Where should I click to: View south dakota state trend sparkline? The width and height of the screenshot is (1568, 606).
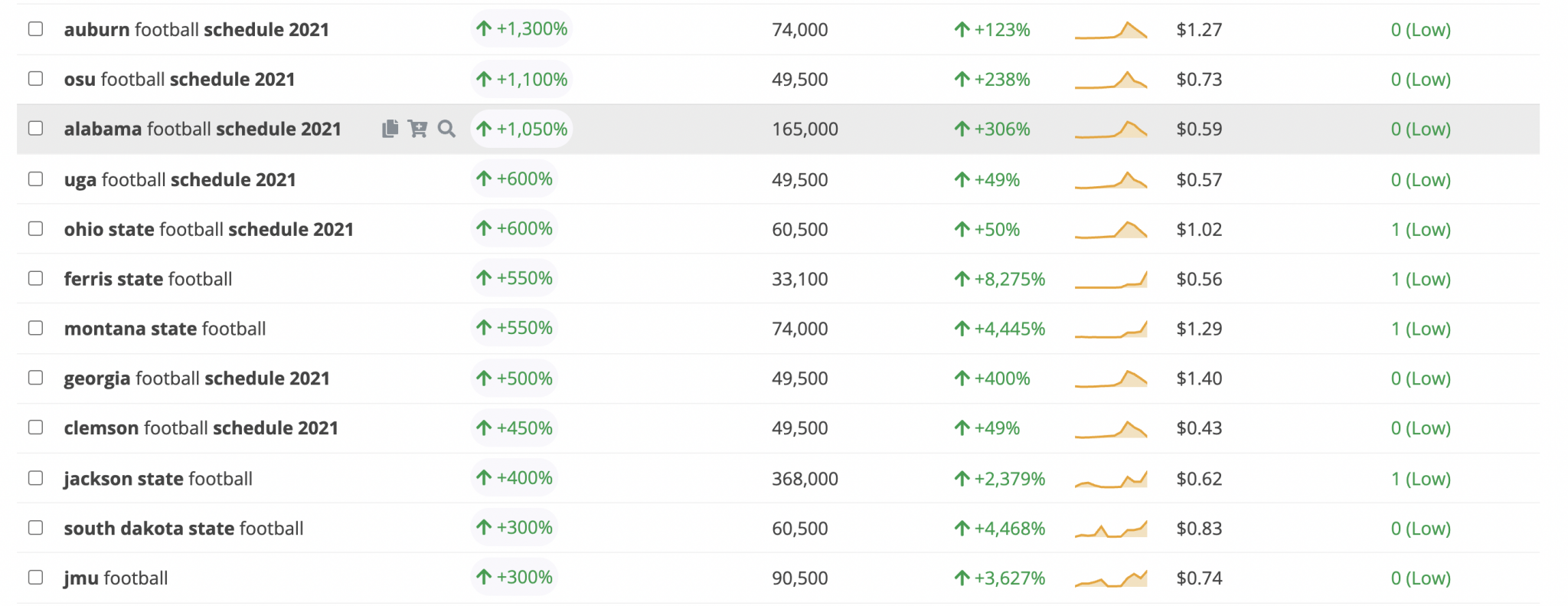[x=1111, y=529]
